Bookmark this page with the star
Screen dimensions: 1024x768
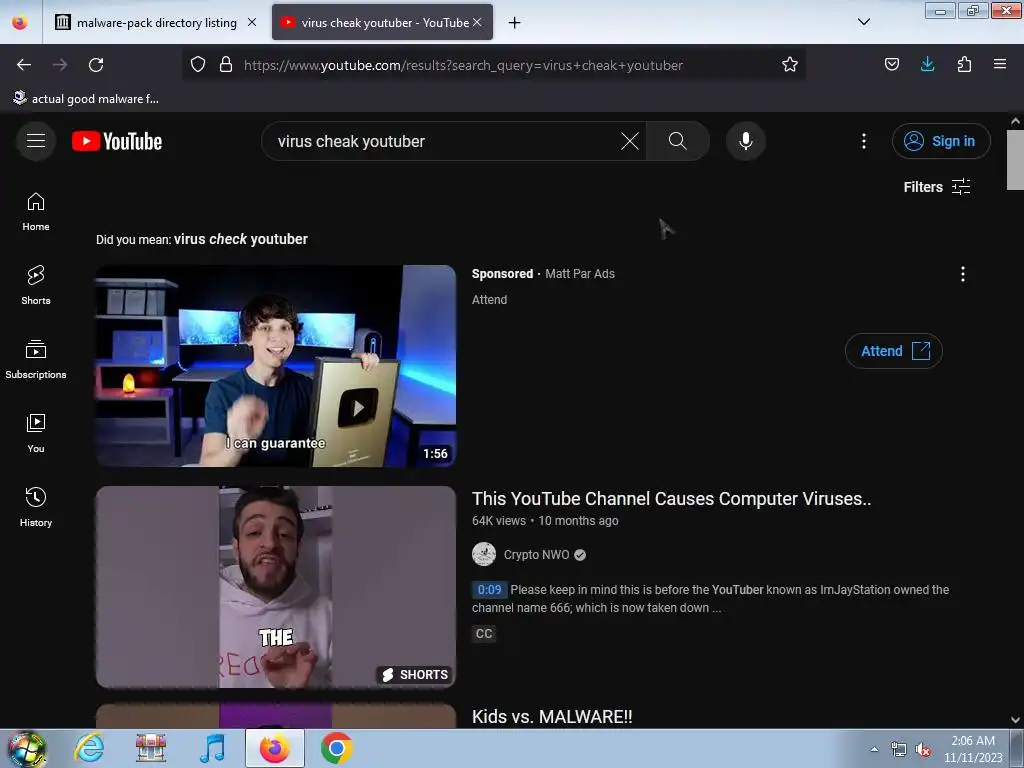(x=790, y=65)
